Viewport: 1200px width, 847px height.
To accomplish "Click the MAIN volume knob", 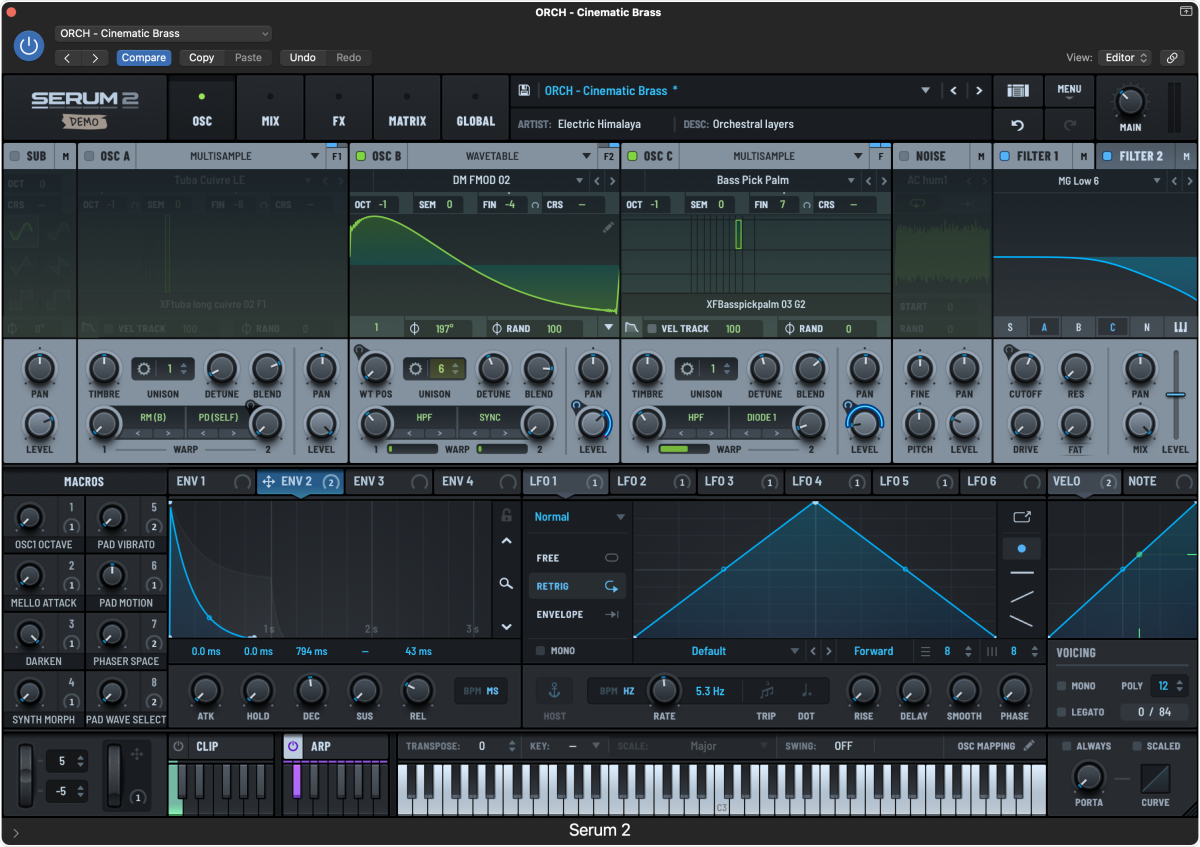I will click(1130, 102).
